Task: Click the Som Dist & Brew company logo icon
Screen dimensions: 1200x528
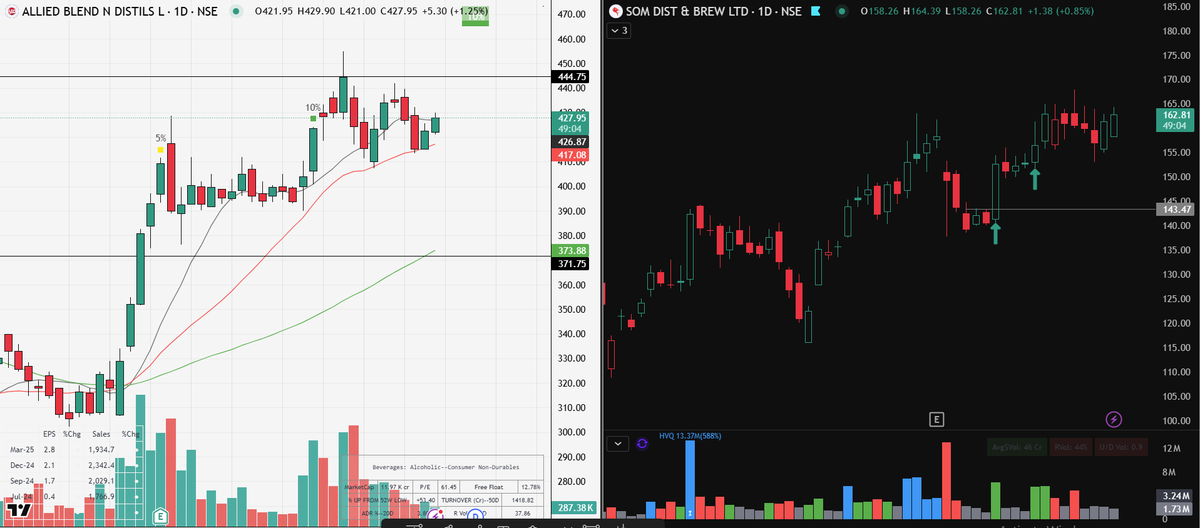Action: (616, 11)
